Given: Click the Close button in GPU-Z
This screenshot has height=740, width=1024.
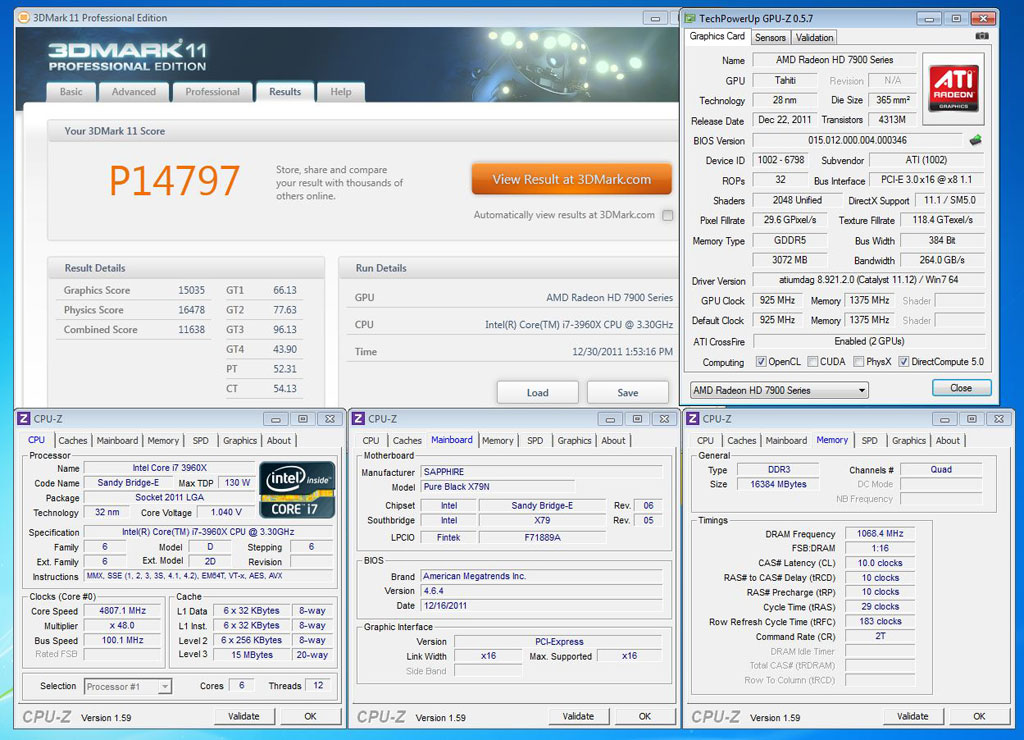Looking at the screenshot, I should [961, 388].
